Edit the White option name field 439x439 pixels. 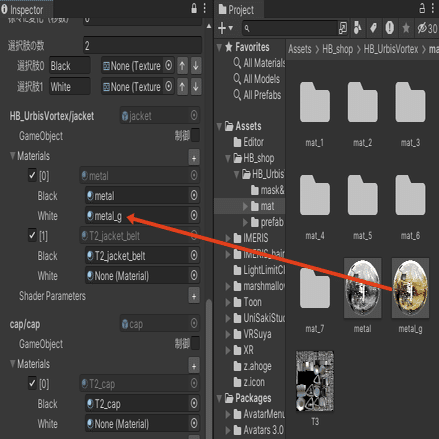coord(70,87)
